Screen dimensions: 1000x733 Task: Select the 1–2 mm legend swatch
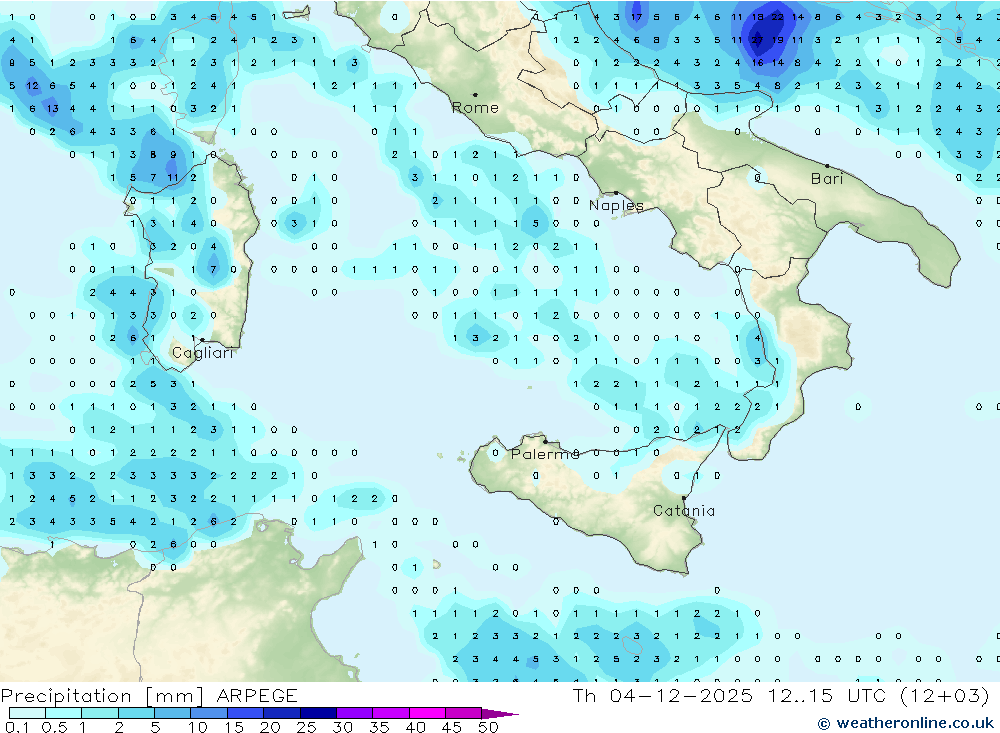point(100,713)
